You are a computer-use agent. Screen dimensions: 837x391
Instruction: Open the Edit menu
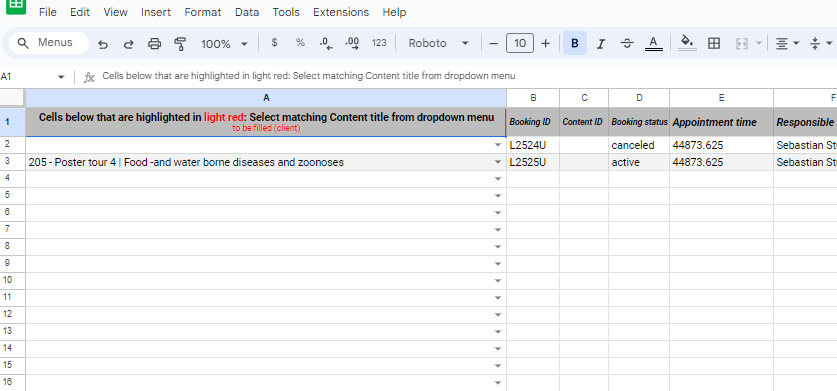pyautogui.click(x=80, y=12)
